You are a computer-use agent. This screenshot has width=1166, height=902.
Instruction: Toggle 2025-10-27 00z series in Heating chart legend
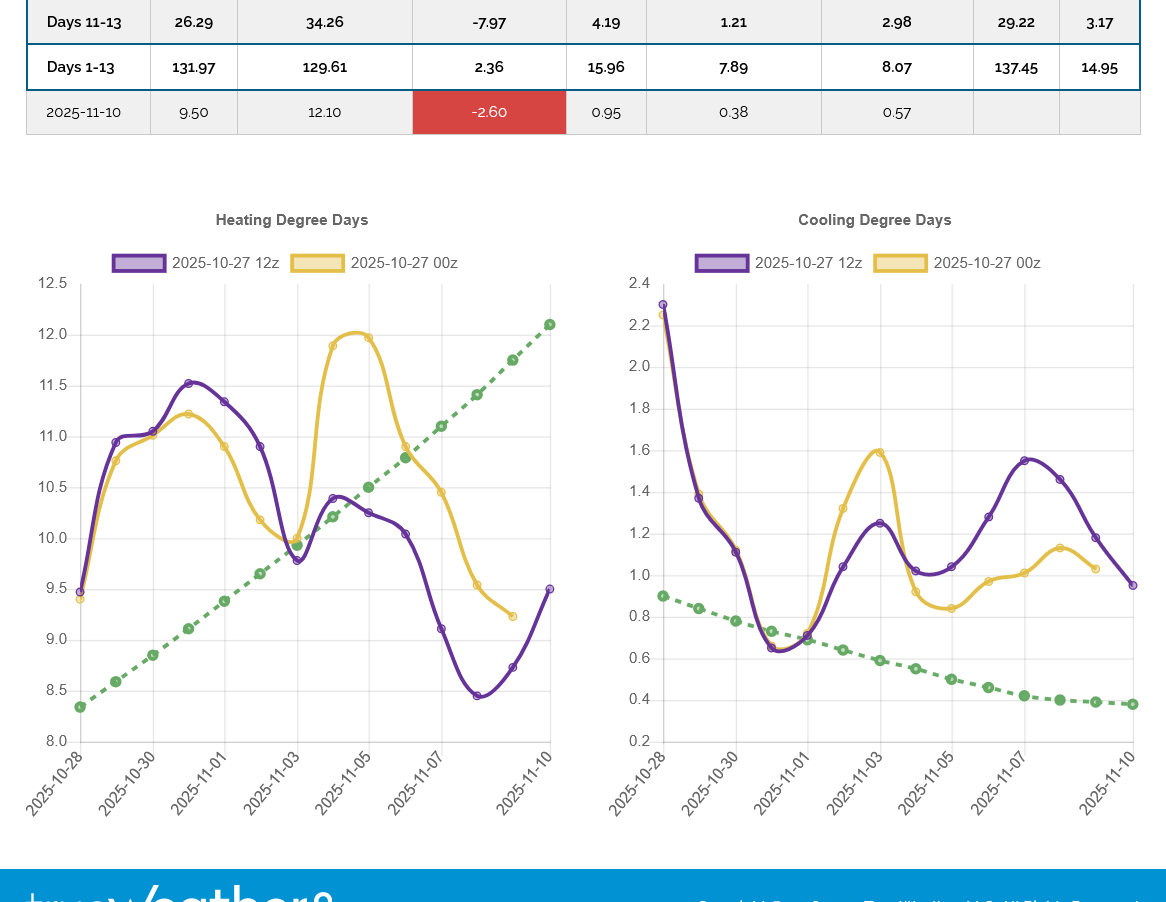[x=375, y=263]
